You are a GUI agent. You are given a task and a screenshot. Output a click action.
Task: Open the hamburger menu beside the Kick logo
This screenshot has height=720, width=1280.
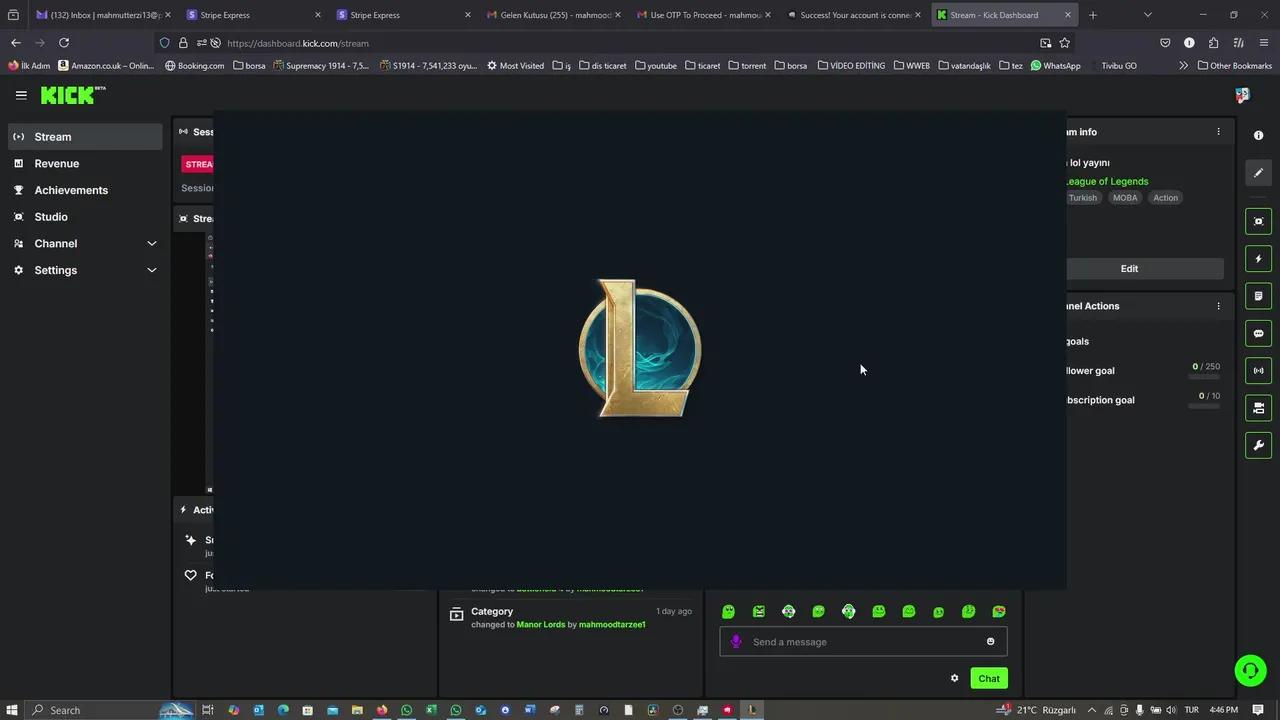coord(21,95)
